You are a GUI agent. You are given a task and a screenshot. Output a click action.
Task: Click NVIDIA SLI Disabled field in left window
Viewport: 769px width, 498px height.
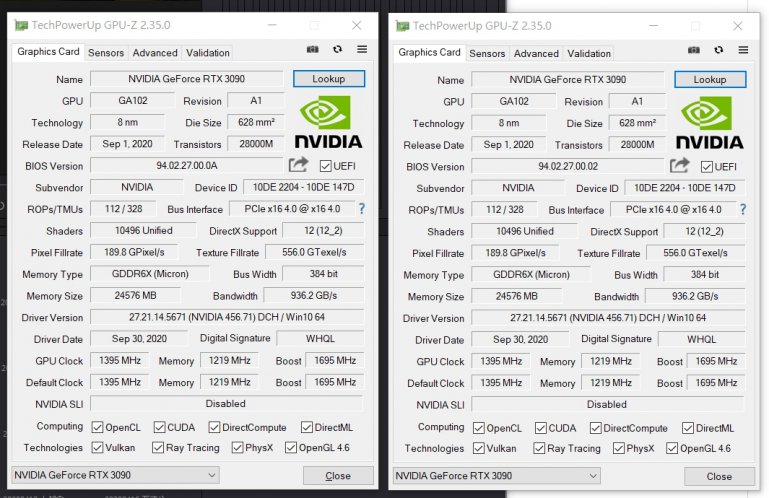[x=226, y=404]
